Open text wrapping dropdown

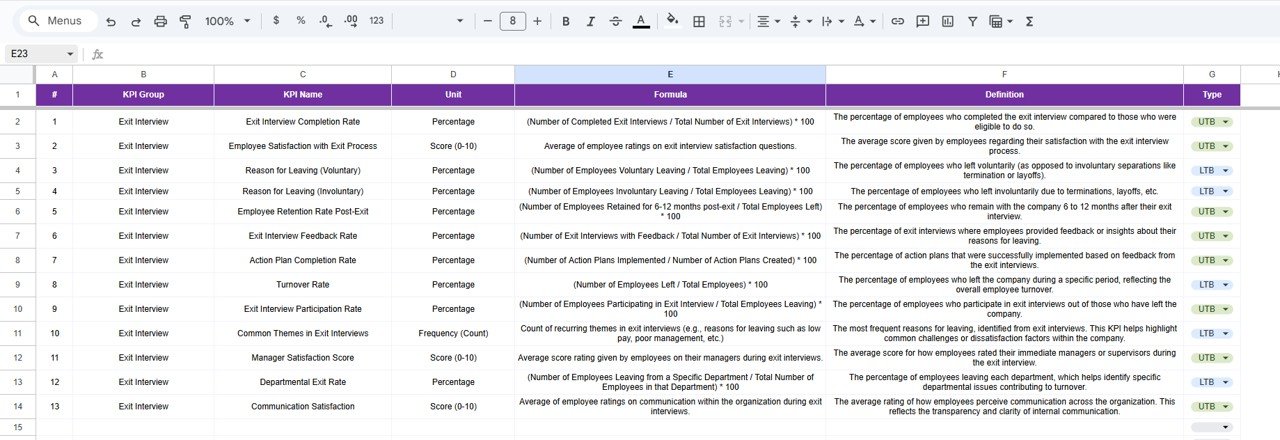[x=832, y=21]
